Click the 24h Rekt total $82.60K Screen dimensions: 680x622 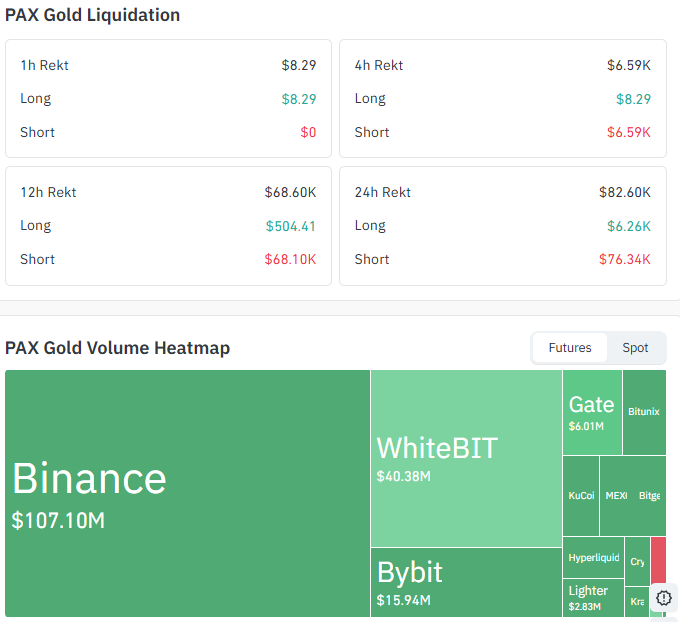coord(624,192)
